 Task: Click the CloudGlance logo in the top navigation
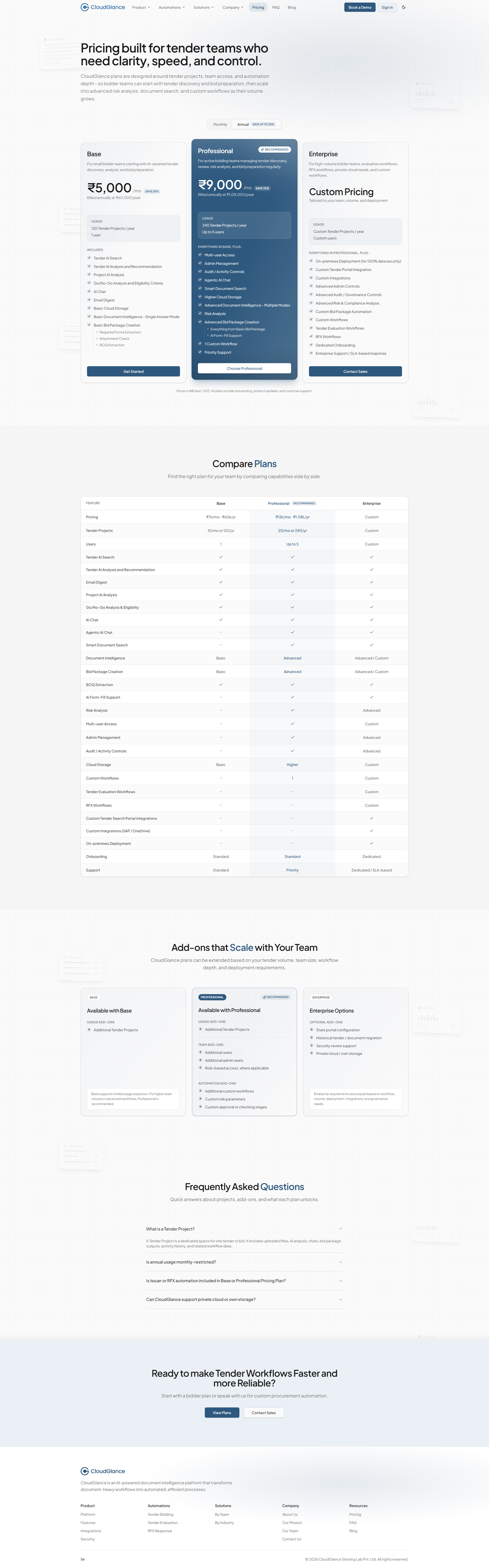pyautogui.click(x=103, y=7)
